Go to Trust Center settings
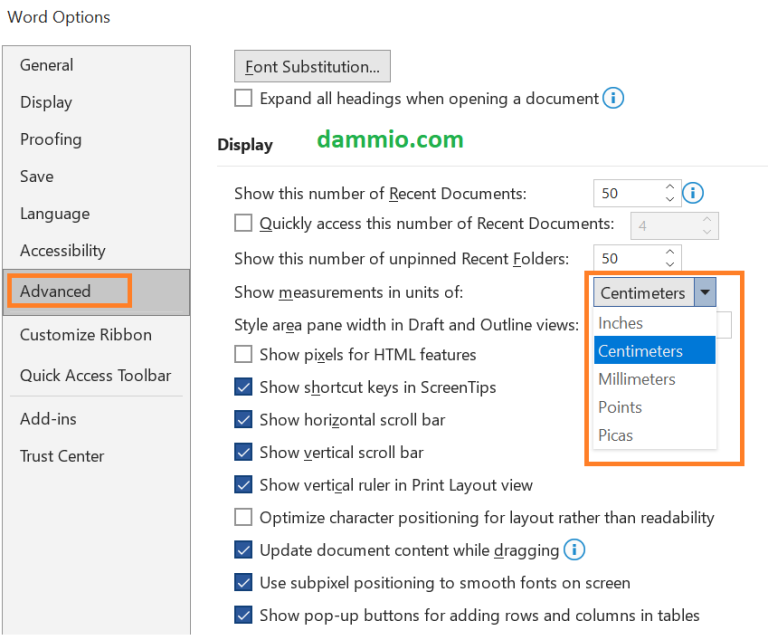Screen dimensions: 768x640 coord(62,456)
